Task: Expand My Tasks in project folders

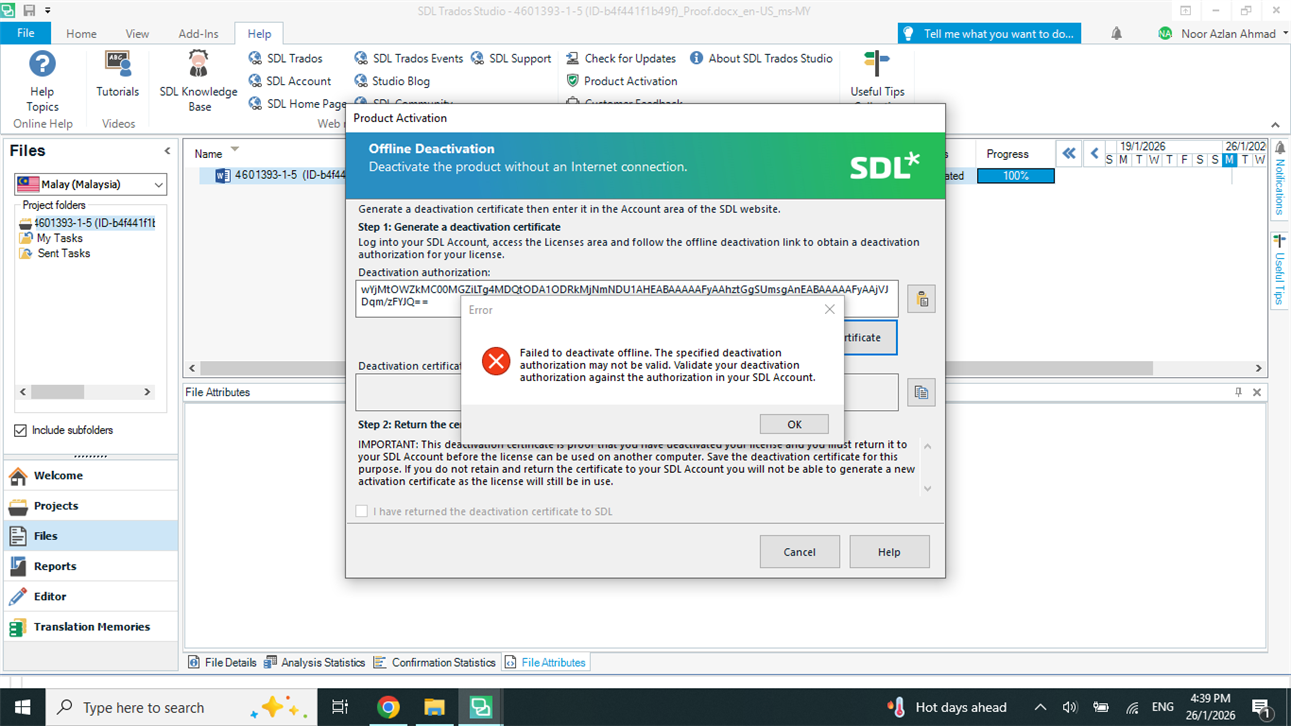Action: pos(61,238)
